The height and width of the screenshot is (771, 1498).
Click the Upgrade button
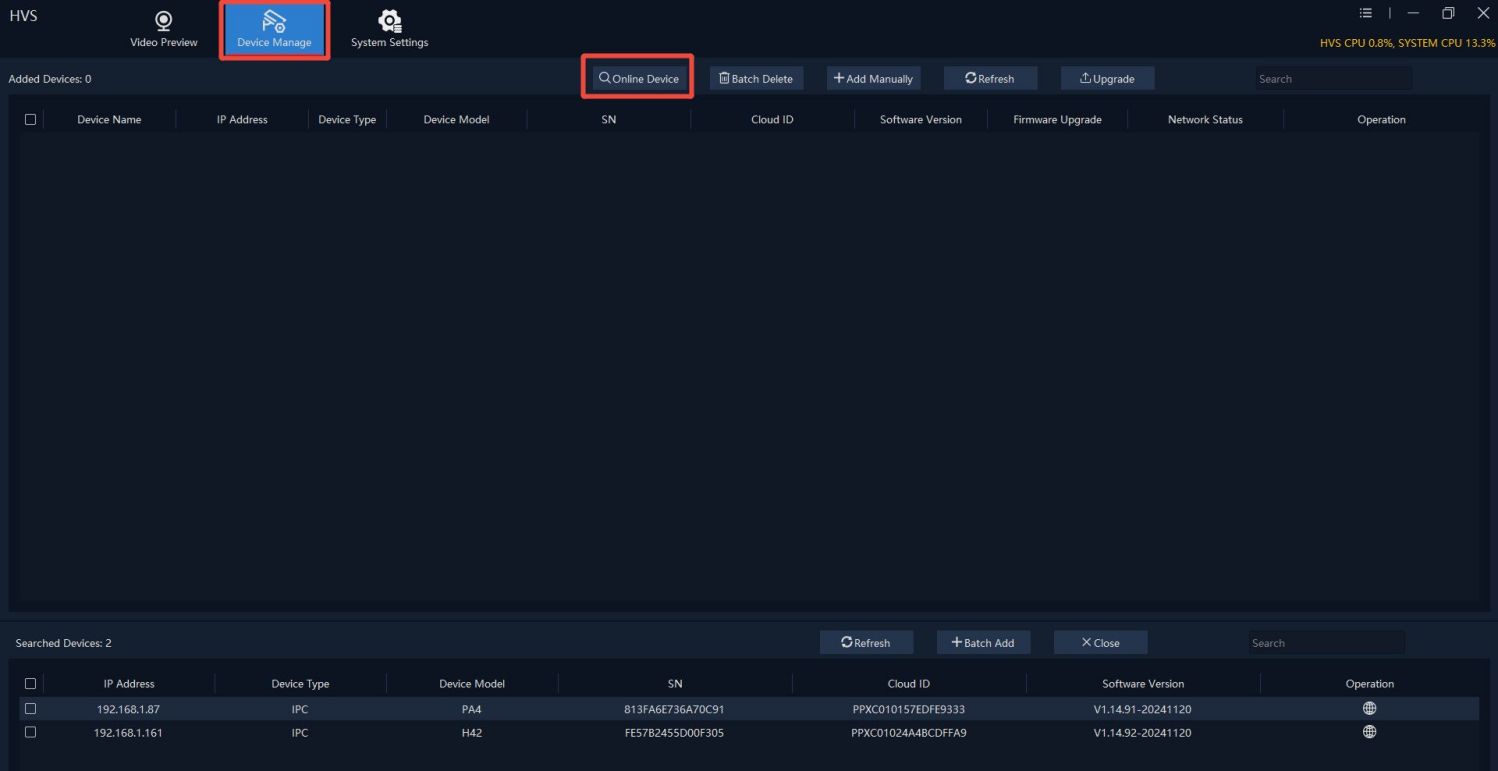[1107, 78]
